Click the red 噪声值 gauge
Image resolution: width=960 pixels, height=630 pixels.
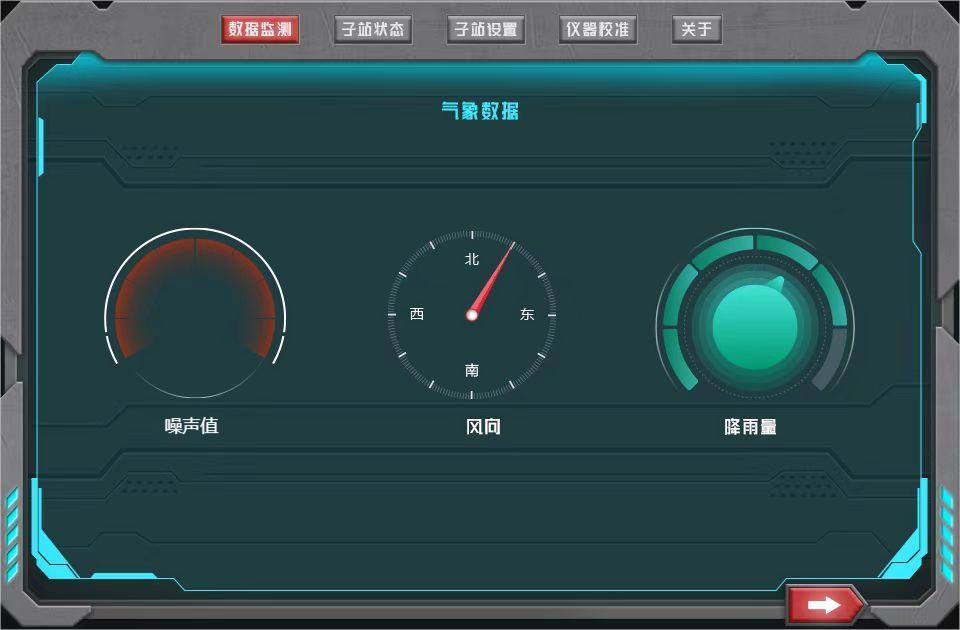pos(195,313)
